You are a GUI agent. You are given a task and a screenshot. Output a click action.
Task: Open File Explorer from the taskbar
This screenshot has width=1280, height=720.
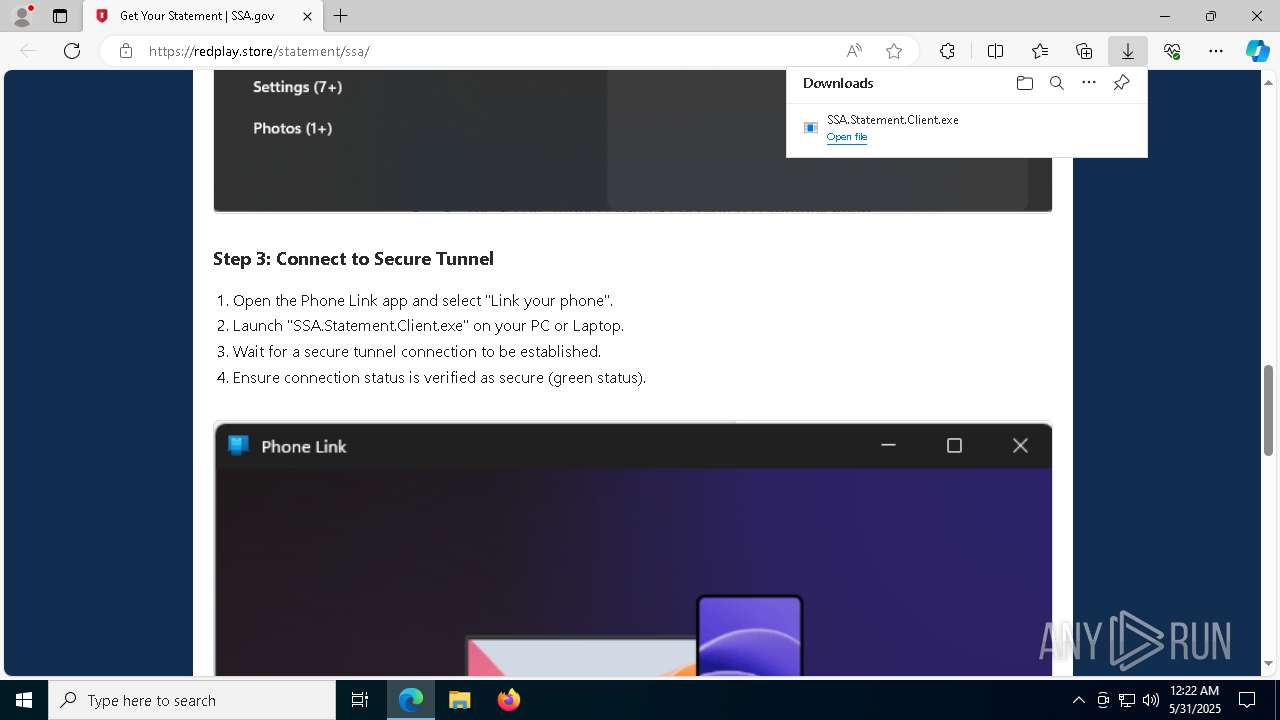pyautogui.click(x=459, y=700)
